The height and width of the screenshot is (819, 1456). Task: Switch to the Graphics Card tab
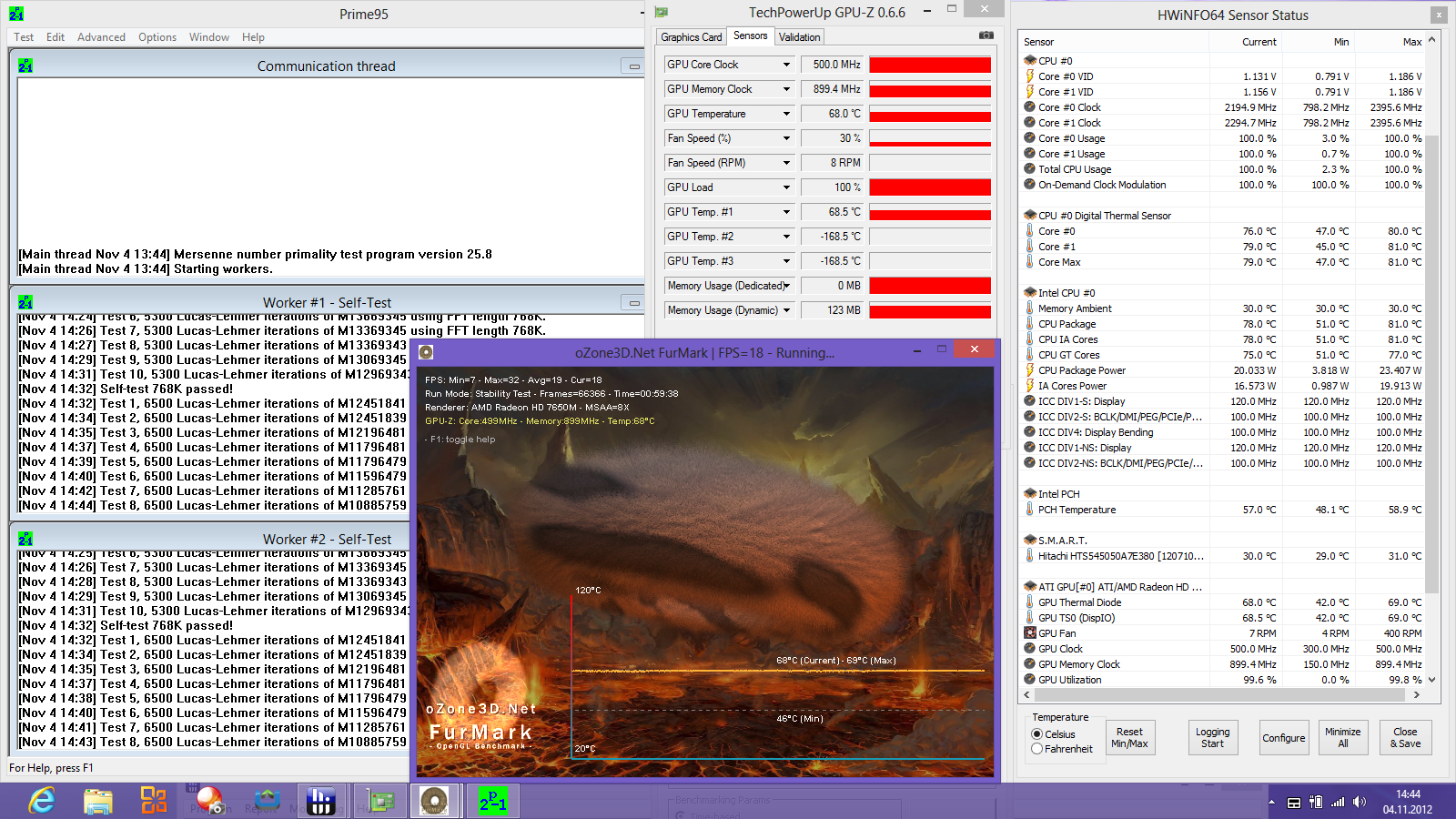tap(692, 37)
